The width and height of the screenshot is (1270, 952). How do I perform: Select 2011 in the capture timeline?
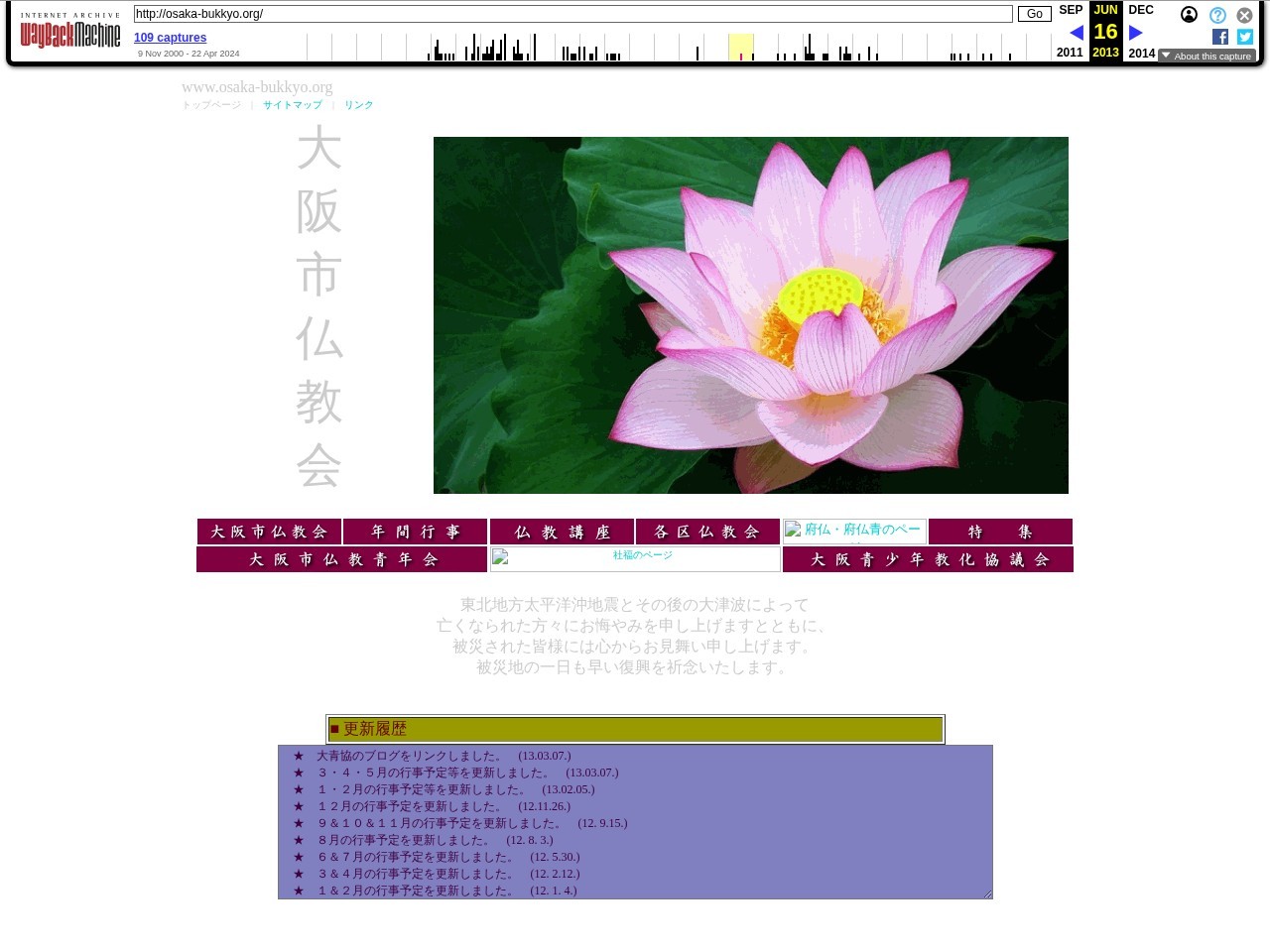pos(1070,53)
